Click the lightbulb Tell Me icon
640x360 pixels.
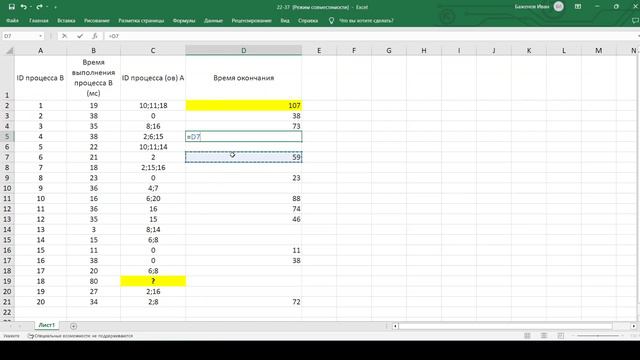pyautogui.click(x=331, y=20)
